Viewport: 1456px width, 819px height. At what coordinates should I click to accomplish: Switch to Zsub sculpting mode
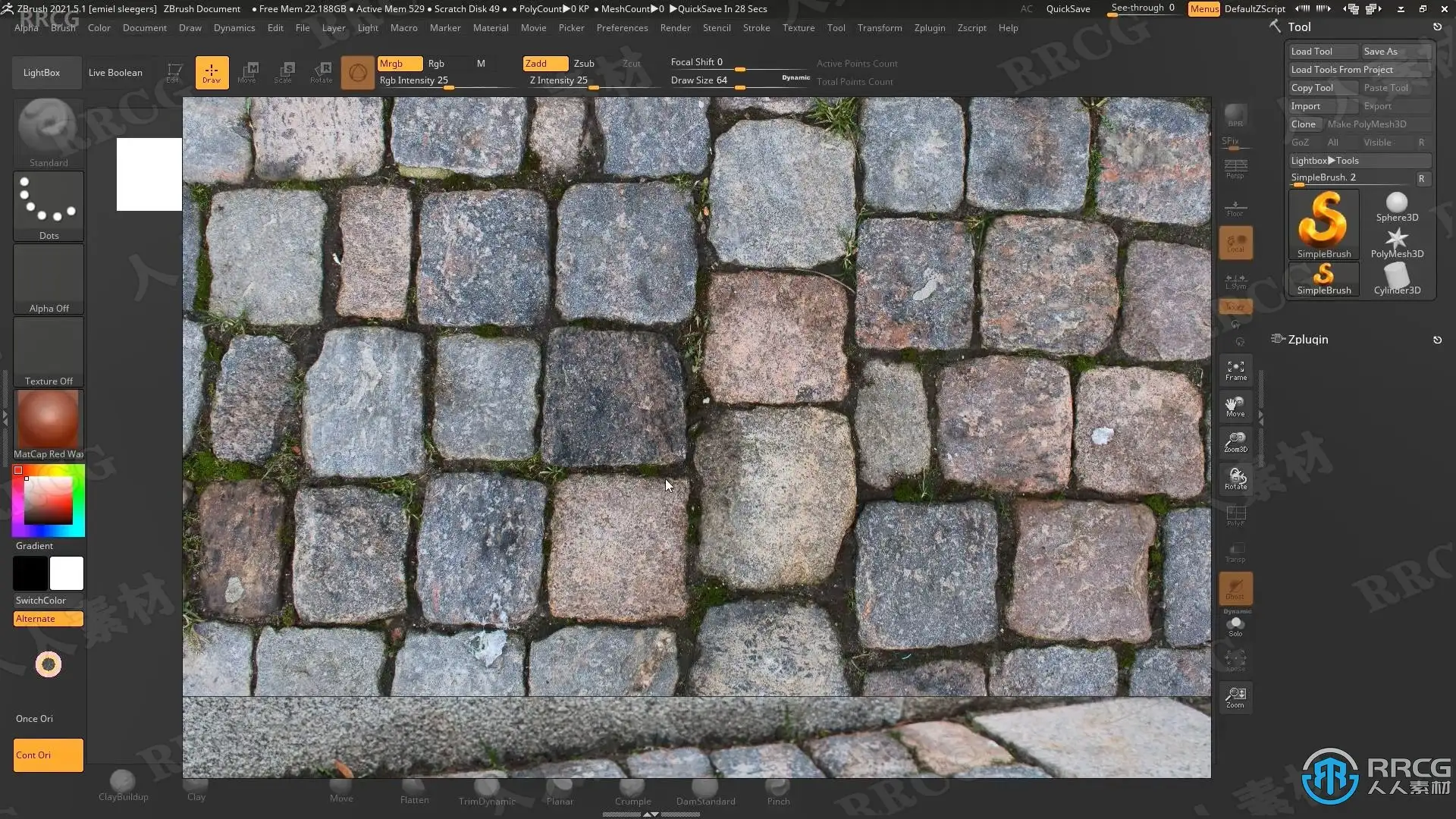[x=583, y=64]
